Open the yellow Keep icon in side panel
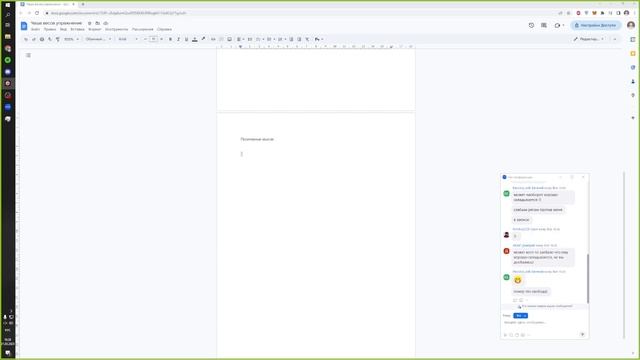The width and height of the screenshot is (640, 360). [x=633, y=53]
